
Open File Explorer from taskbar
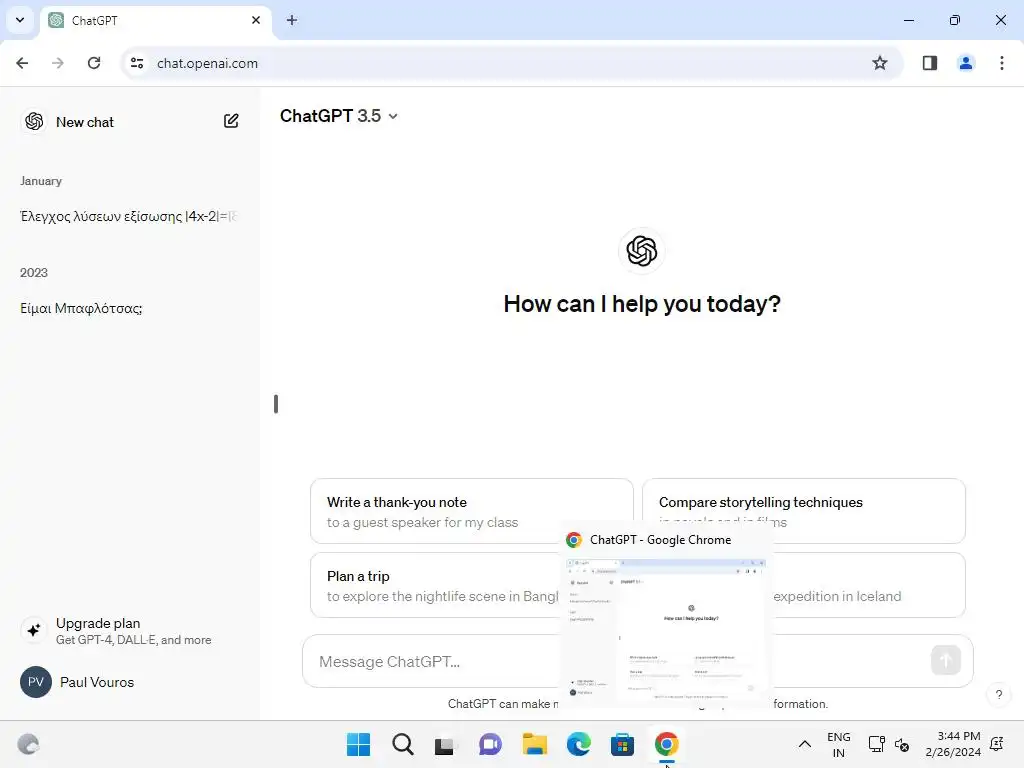pyautogui.click(x=534, y=744)
